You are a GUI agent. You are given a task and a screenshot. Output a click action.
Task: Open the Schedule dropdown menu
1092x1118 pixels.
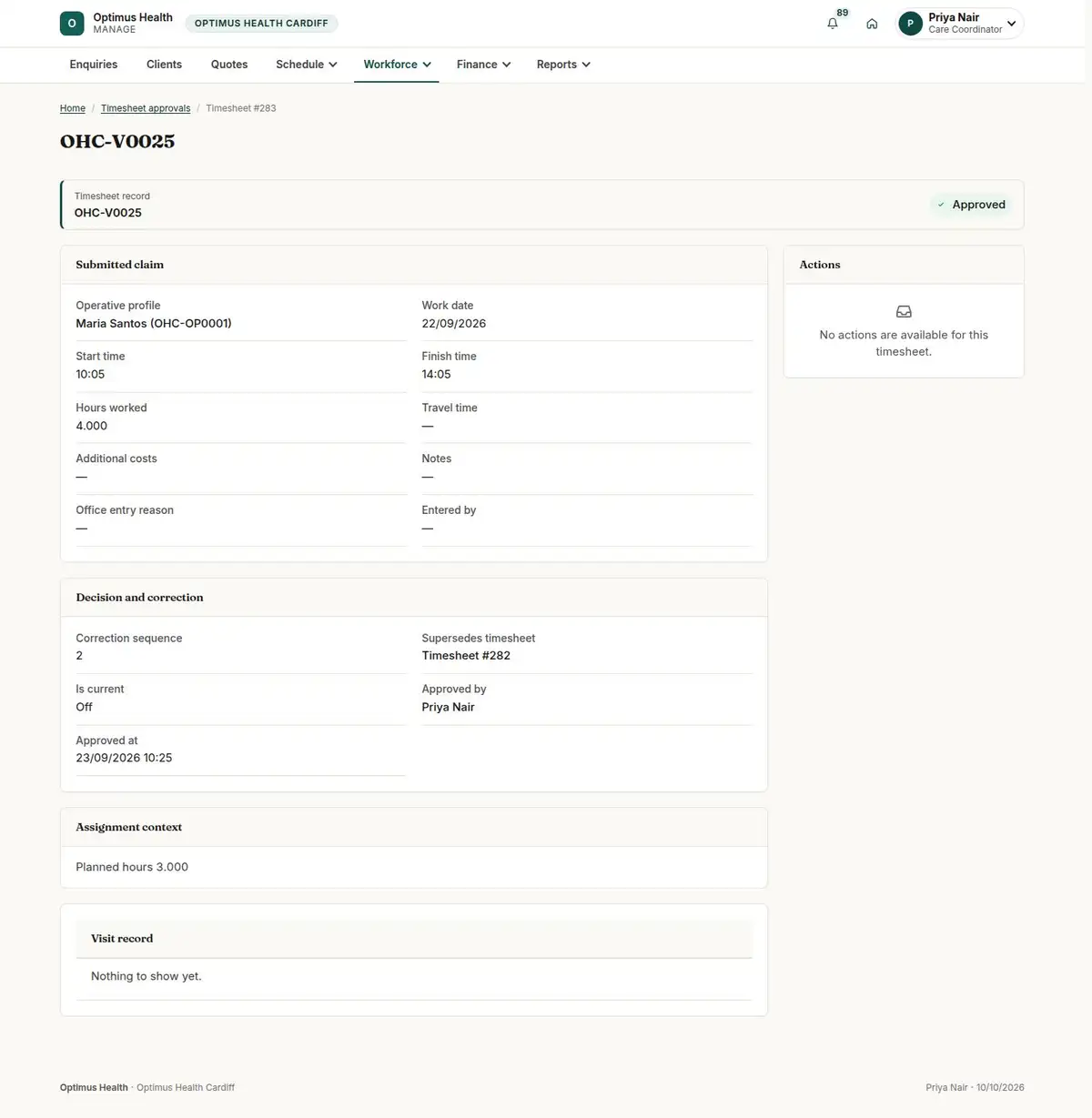pyautogui.click(x=307, y=65)
